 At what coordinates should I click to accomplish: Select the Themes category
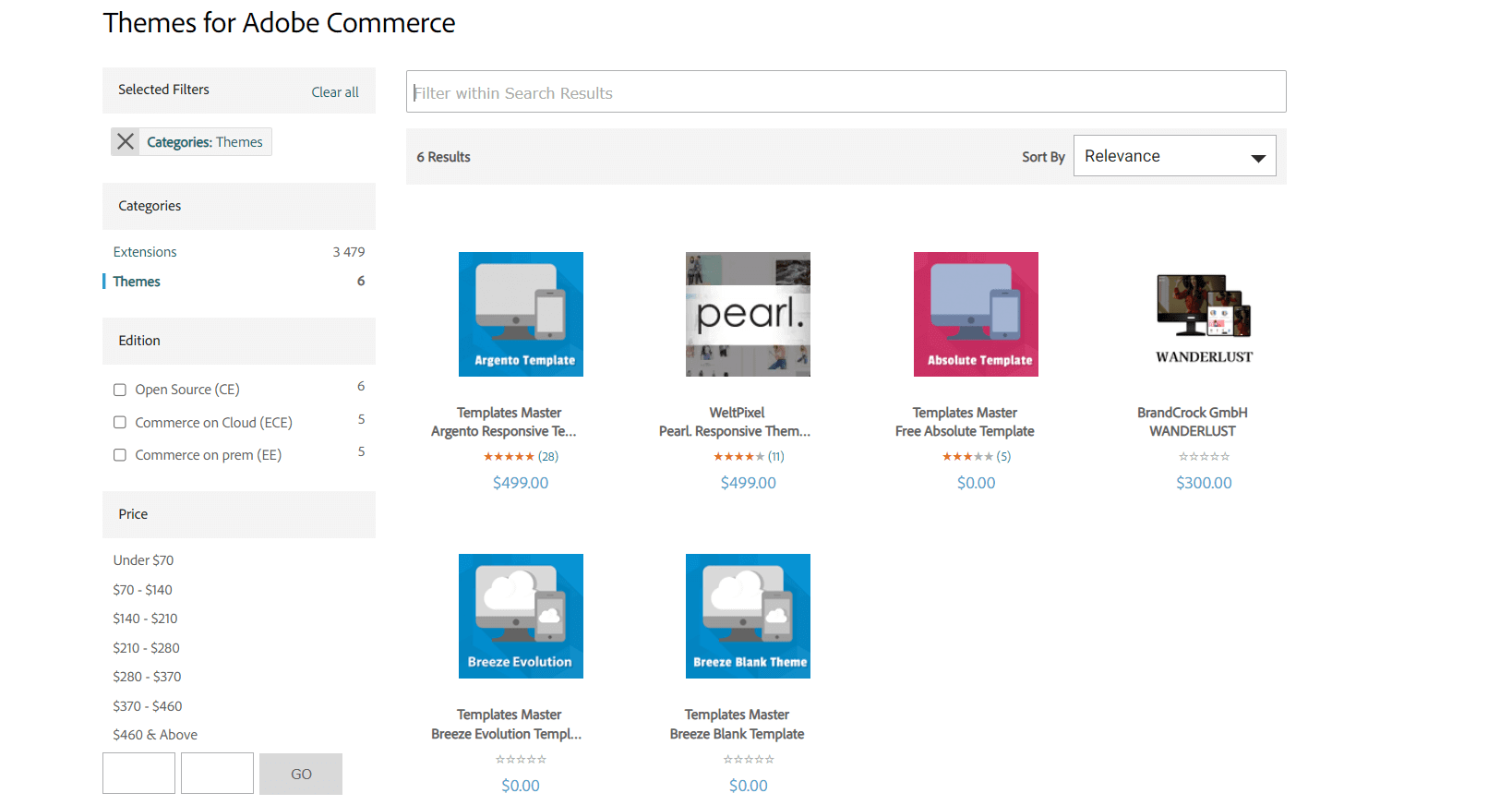tap(137, 281)
